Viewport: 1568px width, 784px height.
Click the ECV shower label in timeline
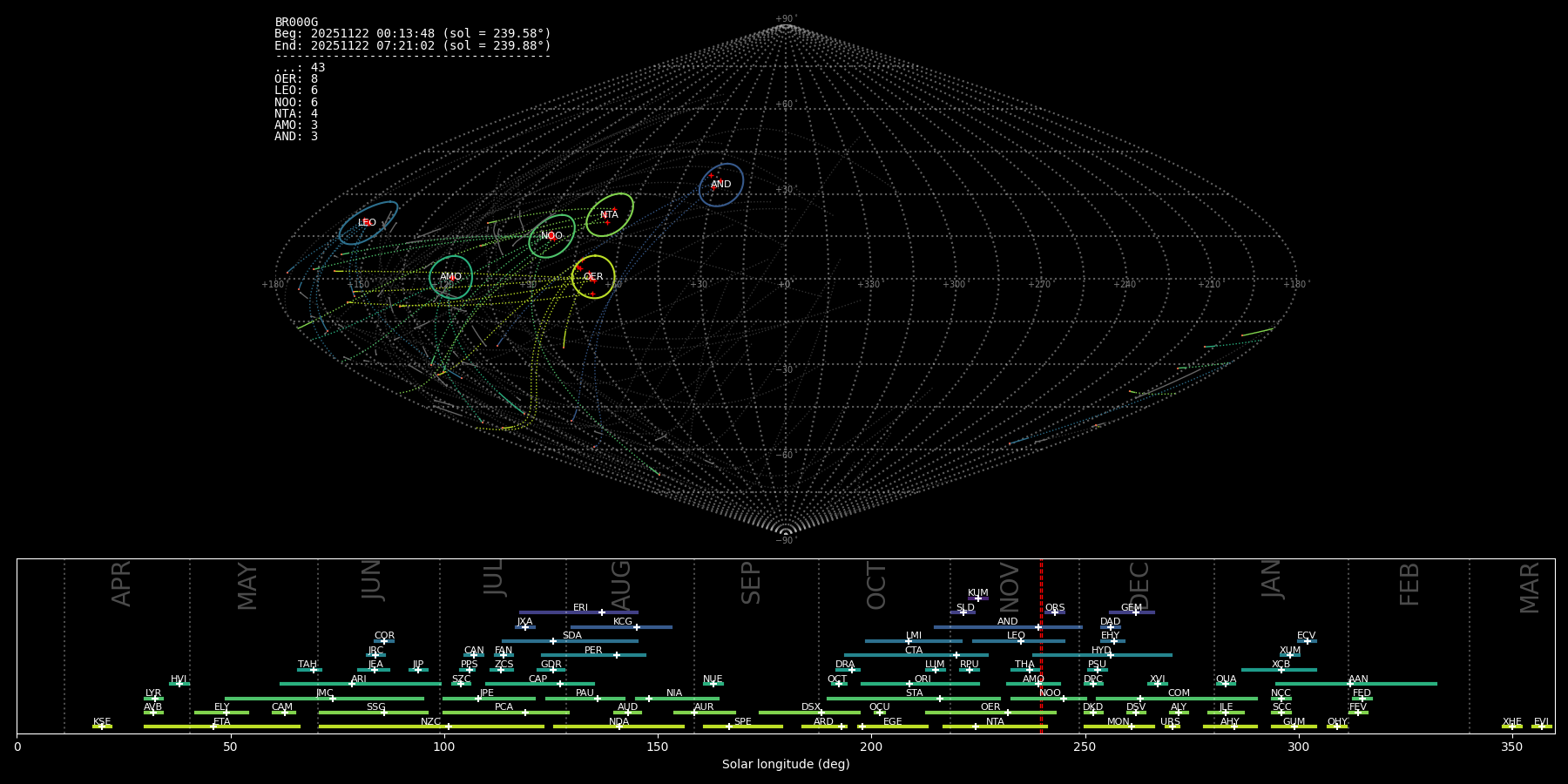click(1306, 635)
